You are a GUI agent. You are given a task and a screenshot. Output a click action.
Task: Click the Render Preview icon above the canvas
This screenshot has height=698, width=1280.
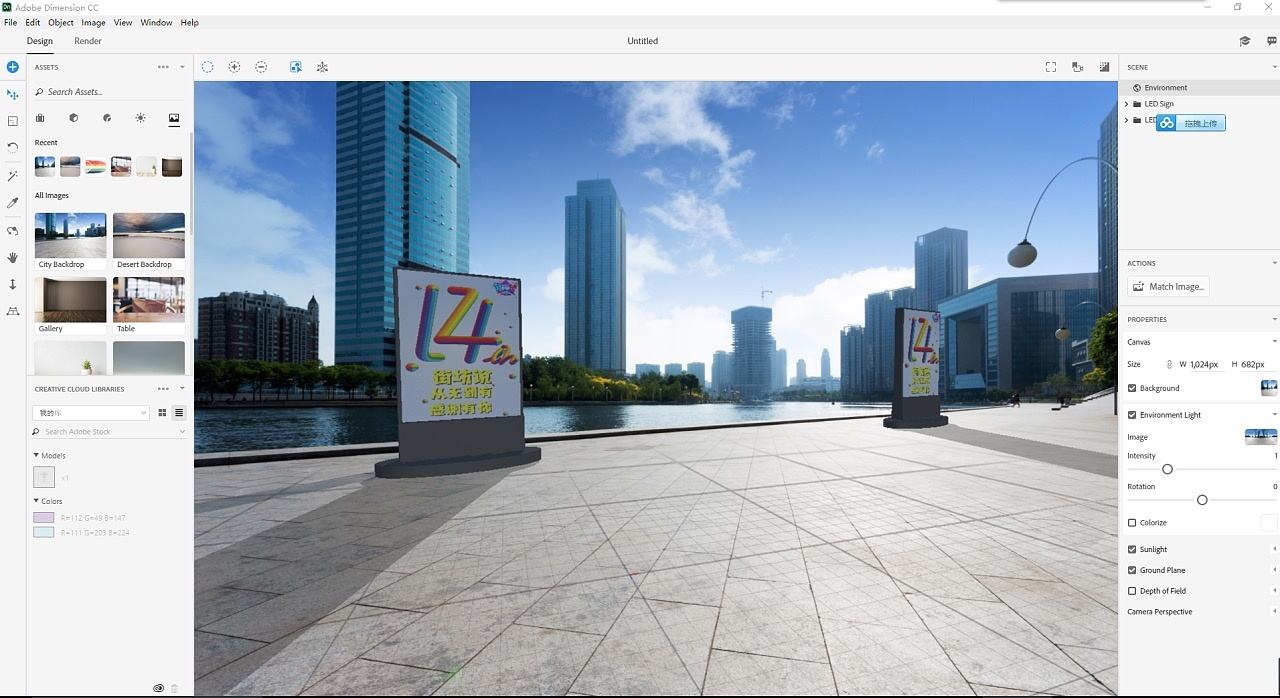1104,67
